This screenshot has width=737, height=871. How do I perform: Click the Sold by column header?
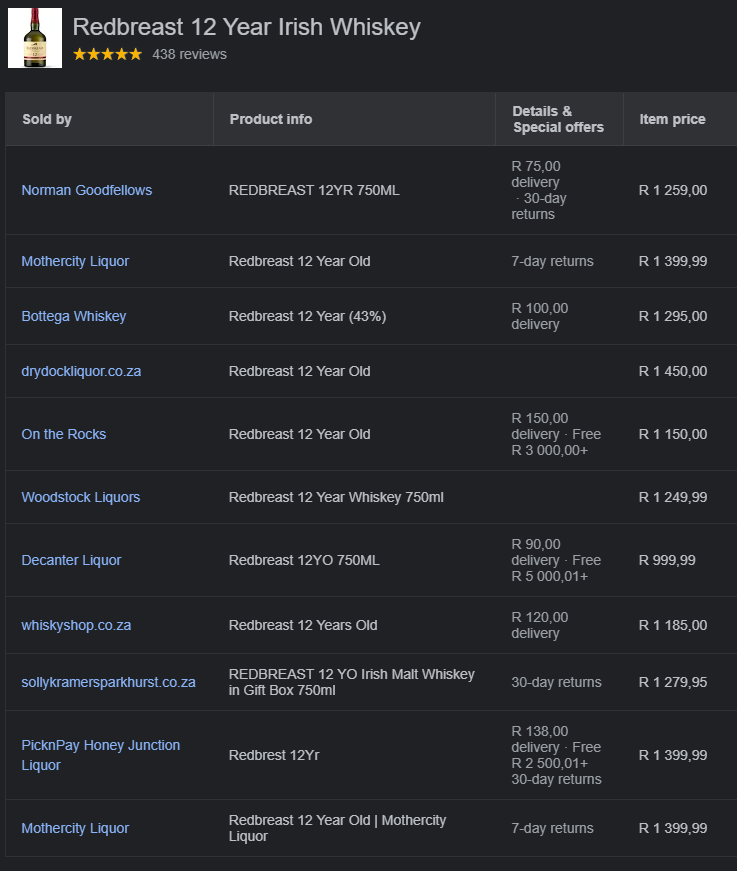[47, 119]
